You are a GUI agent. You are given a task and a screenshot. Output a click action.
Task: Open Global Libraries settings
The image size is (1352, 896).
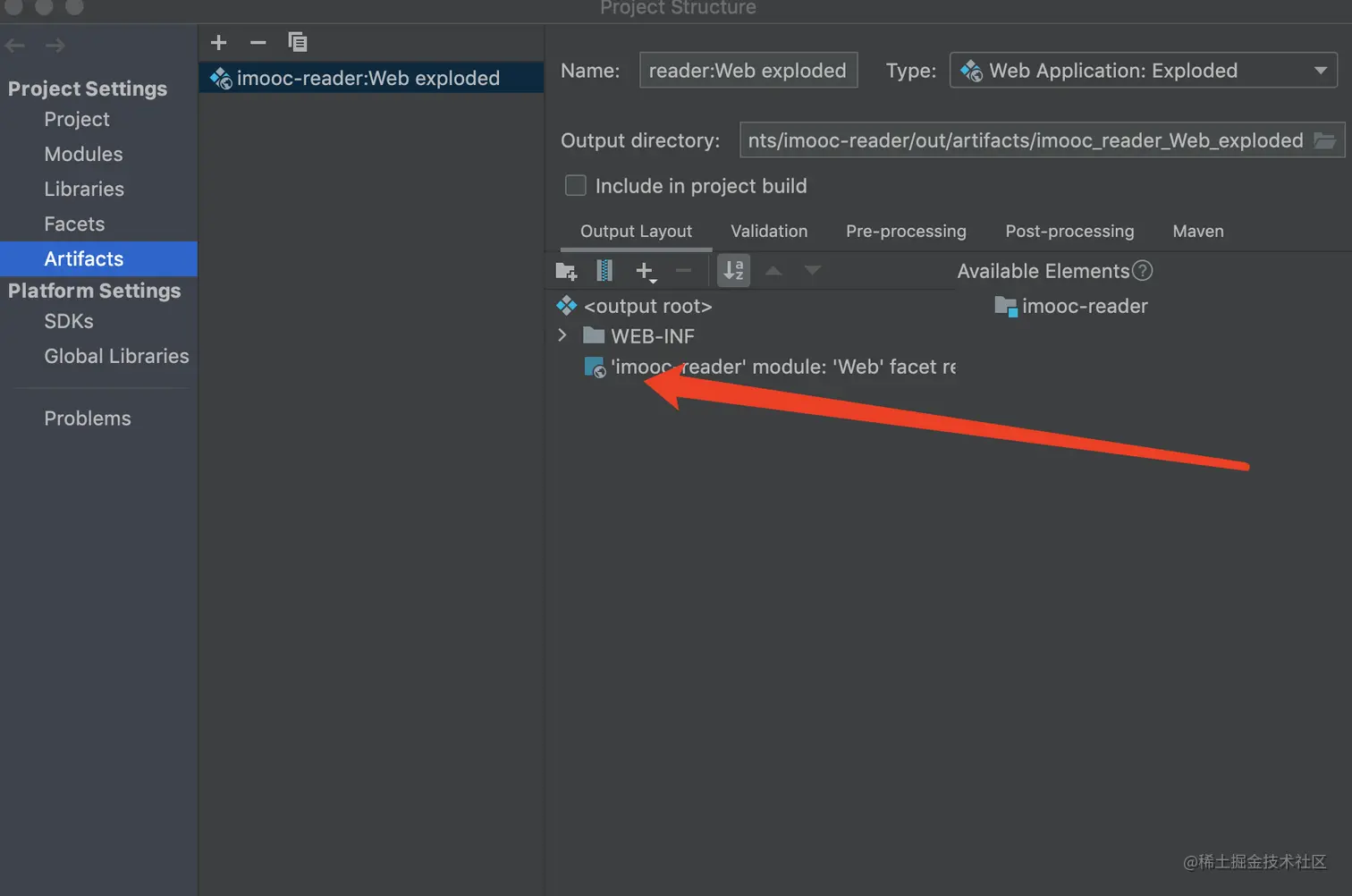116,356
